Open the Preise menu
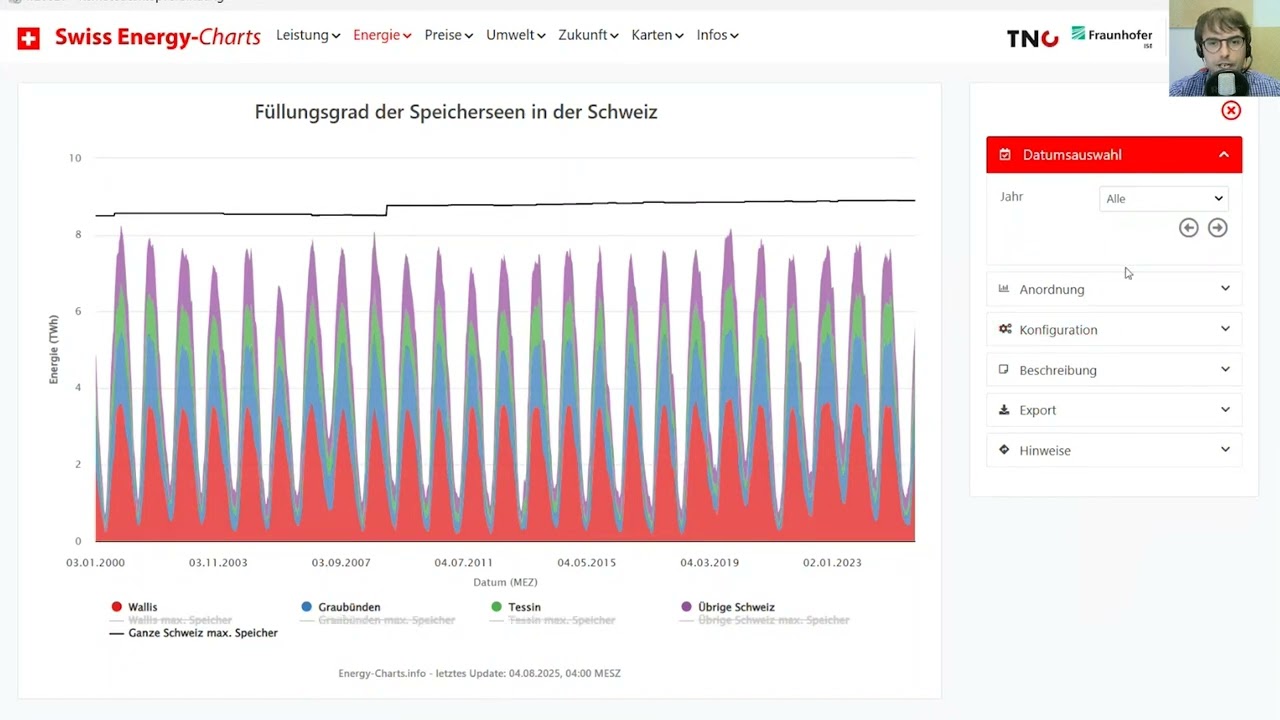 448,35
